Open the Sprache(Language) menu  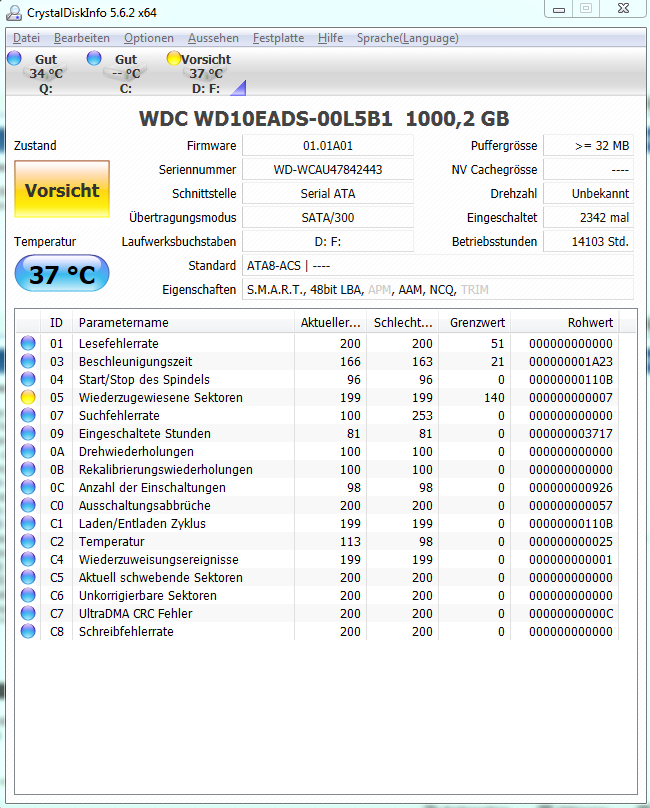click(408, 38)
